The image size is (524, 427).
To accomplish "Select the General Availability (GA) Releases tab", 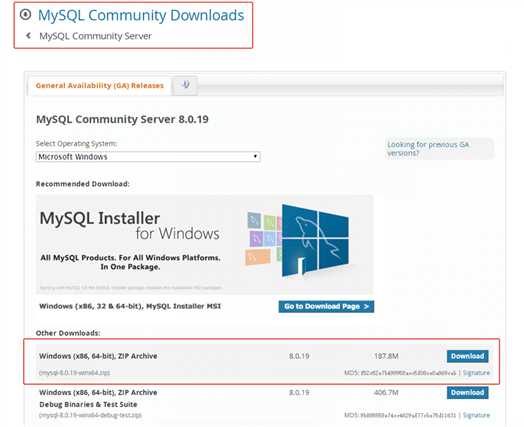I will [x=100, y=86].
